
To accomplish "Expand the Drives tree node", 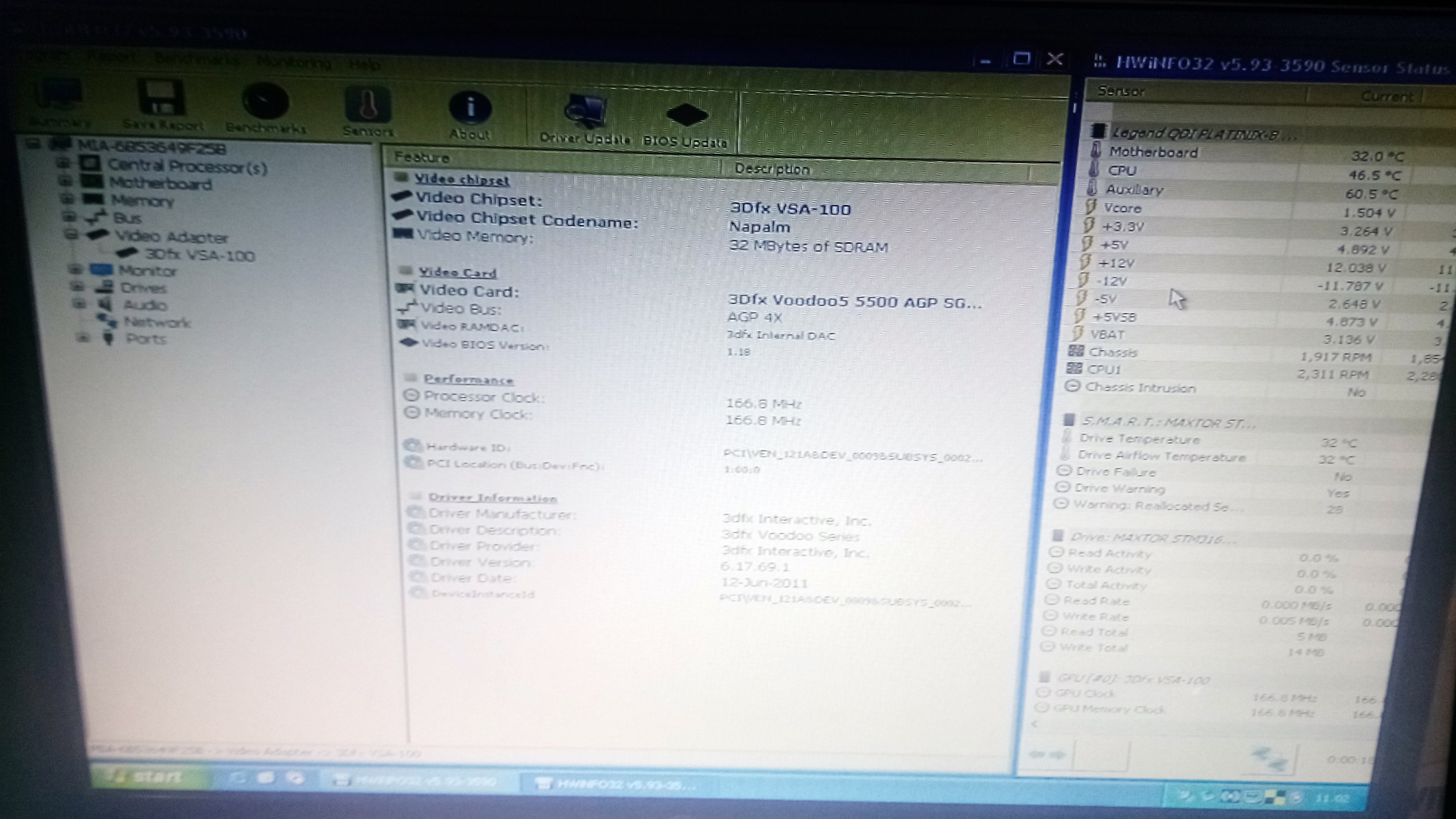I will click(78, 286).
